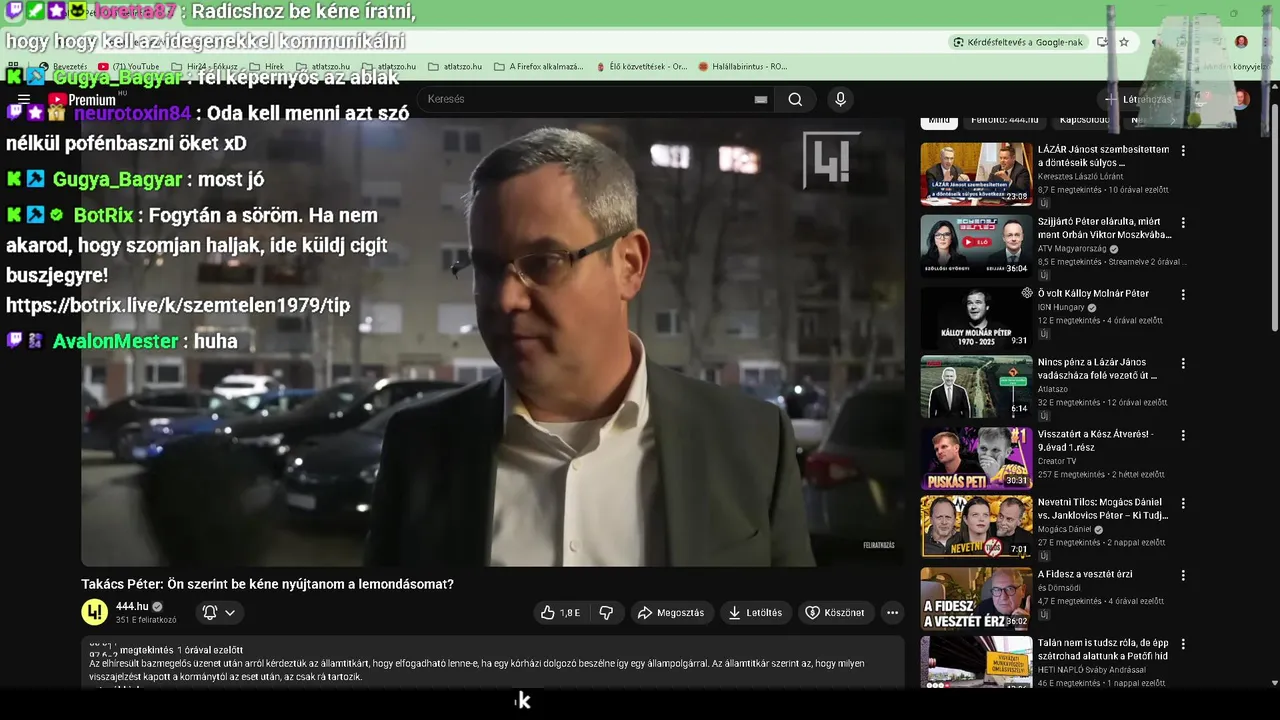The width and height of the screenshot is (1280, 720).
Task: Open more actions ellipsis below video
Action: pos(892,612)
